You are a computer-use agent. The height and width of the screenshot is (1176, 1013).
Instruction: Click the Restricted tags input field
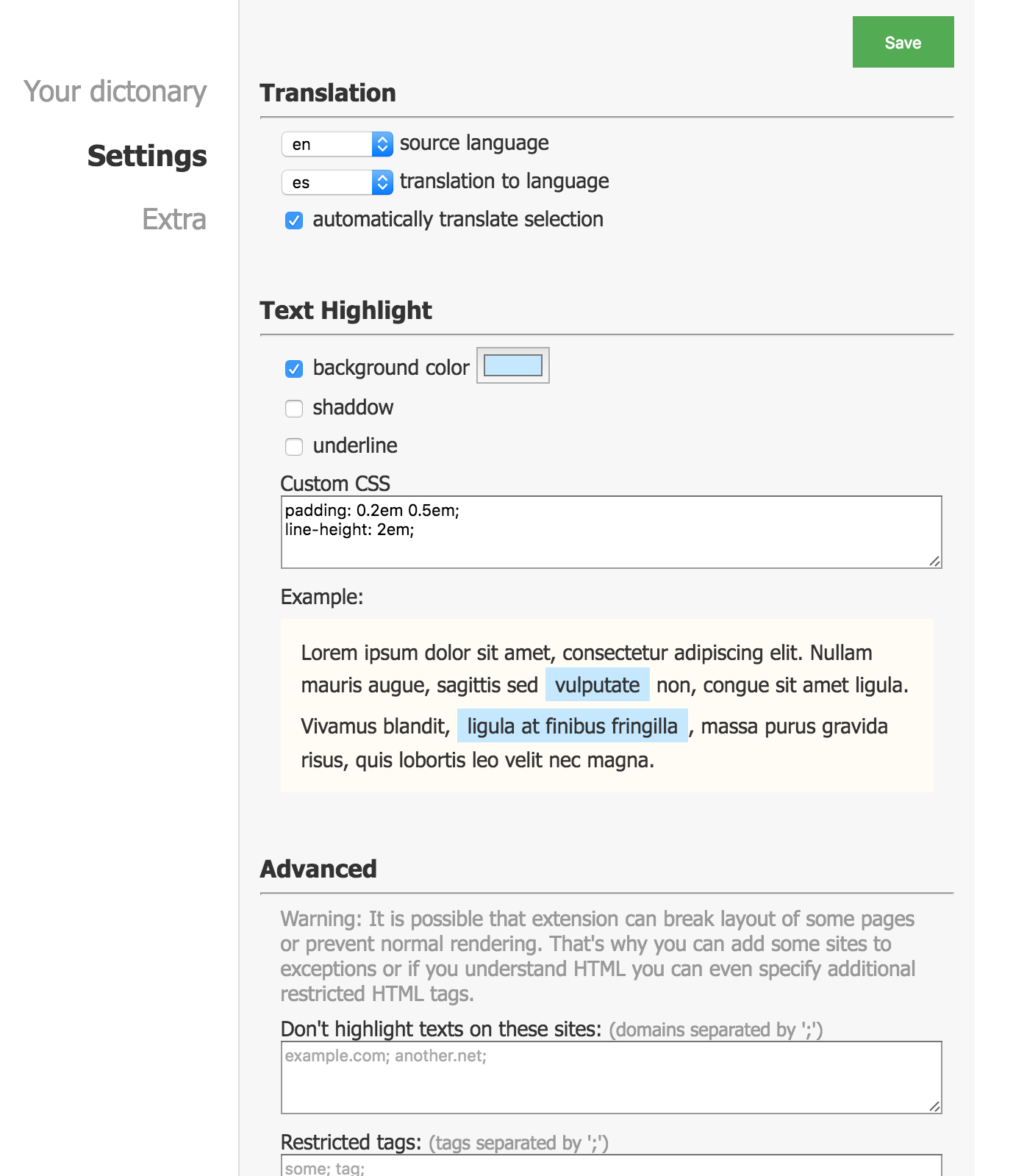click(x=610, y=1166)
